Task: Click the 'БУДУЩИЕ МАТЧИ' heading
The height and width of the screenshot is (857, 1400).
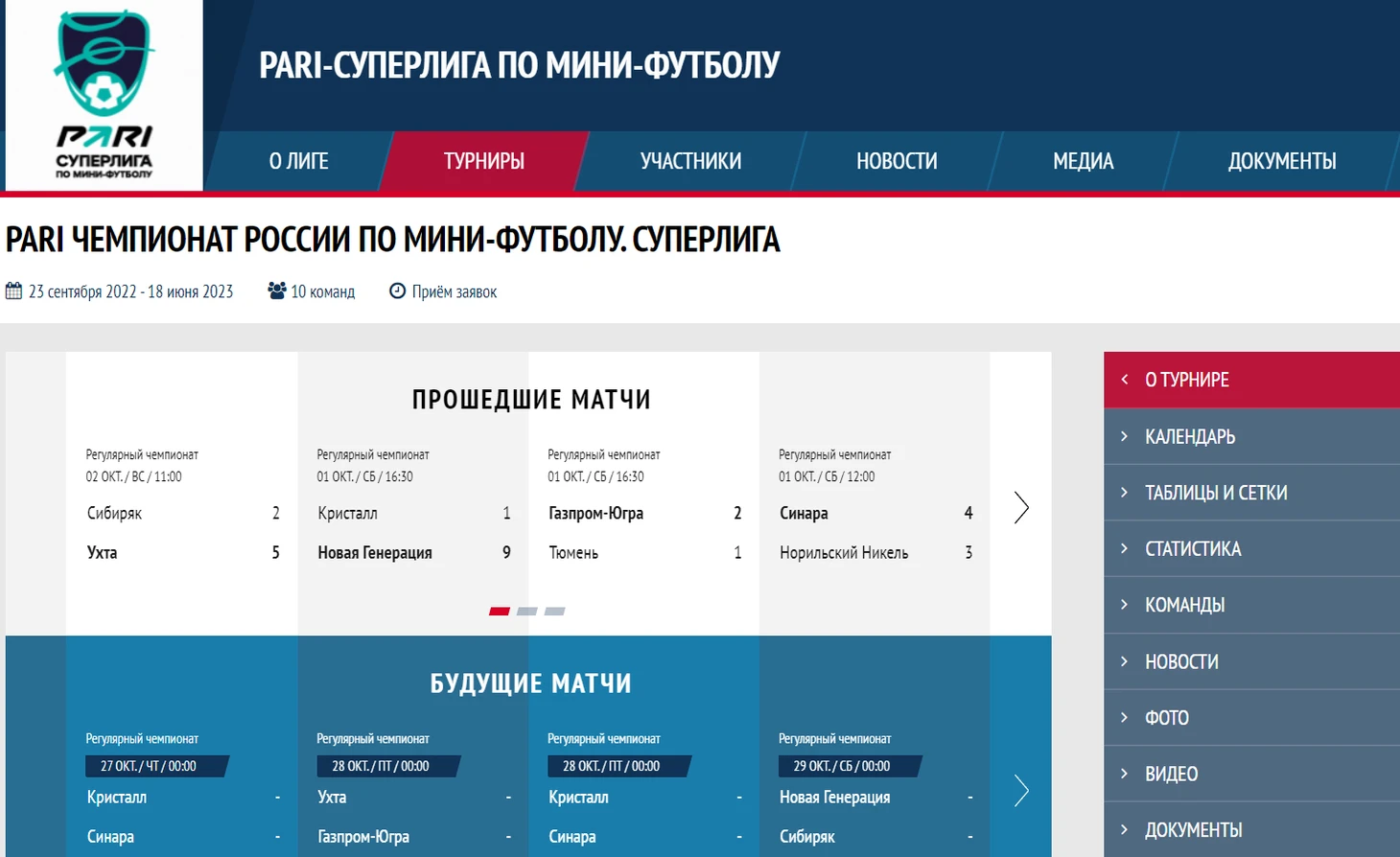Action: pos(530,683)
